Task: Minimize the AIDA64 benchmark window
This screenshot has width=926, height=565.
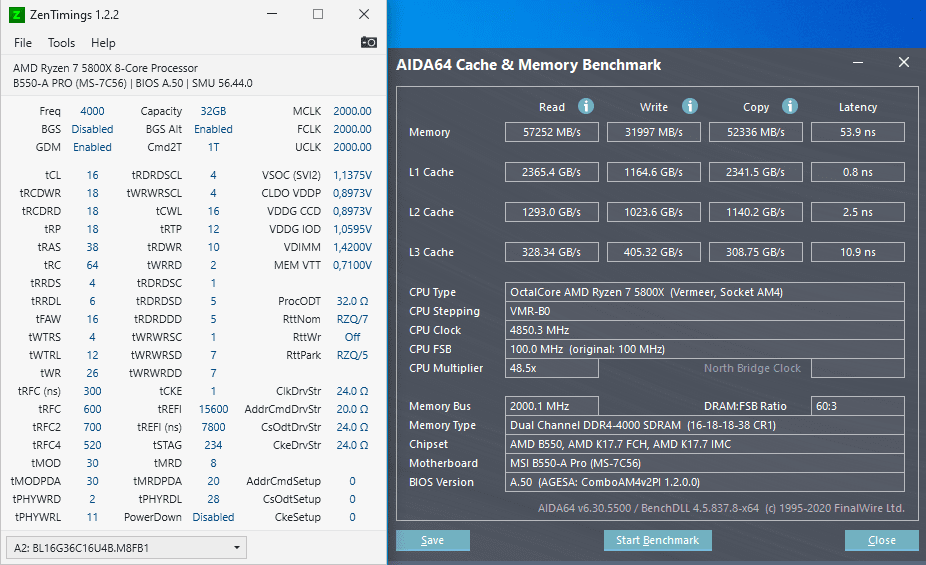Action: 858,63
